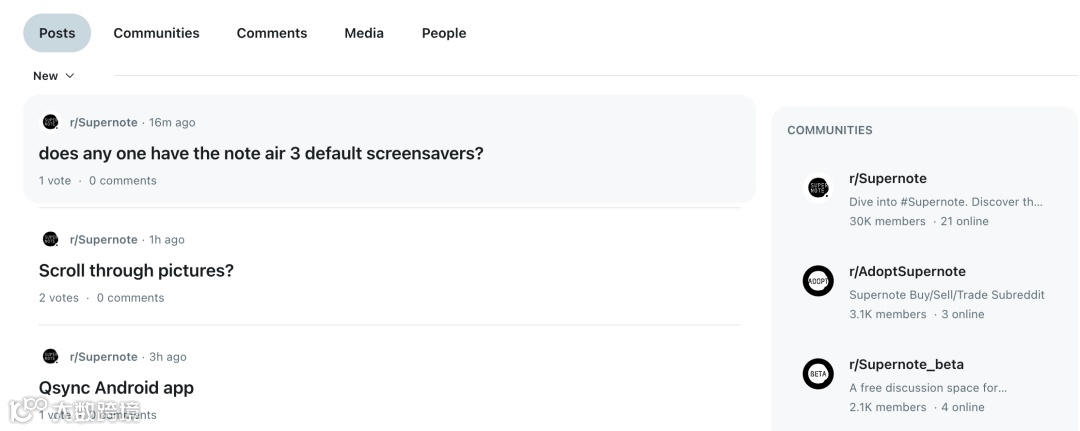1080x431 pixels.
Task: Switch to the Communities tab
Action: pos(156,33)
